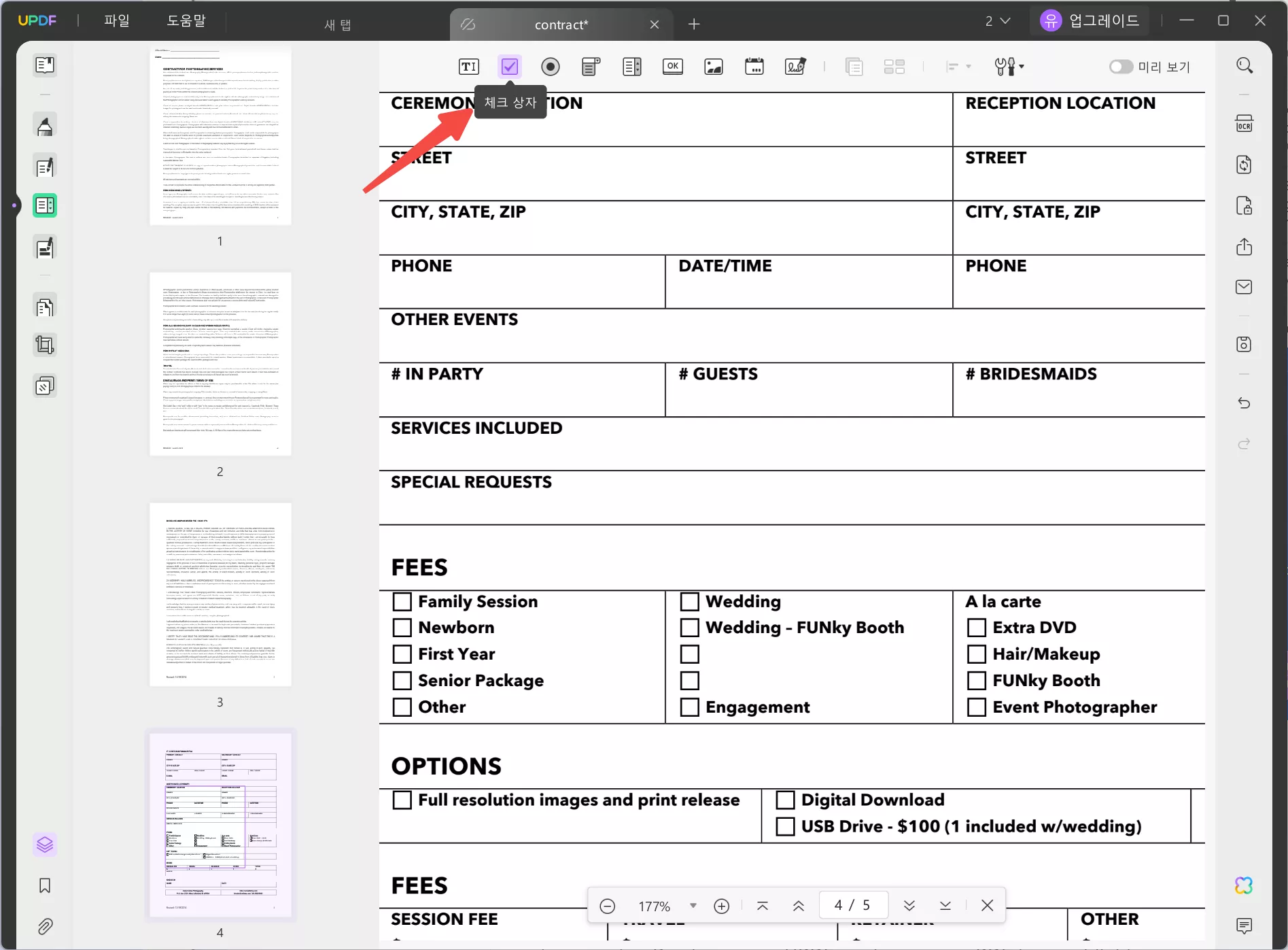This screenshot has height=950, width=1288.
Task: Open the attachments paperclip panel
Action: 45,926
